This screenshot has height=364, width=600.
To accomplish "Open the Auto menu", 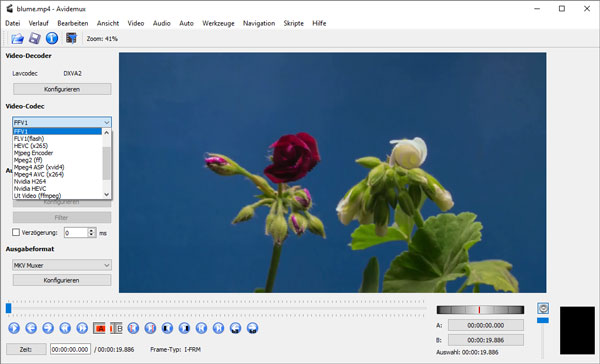I will (x=186, y=23).
